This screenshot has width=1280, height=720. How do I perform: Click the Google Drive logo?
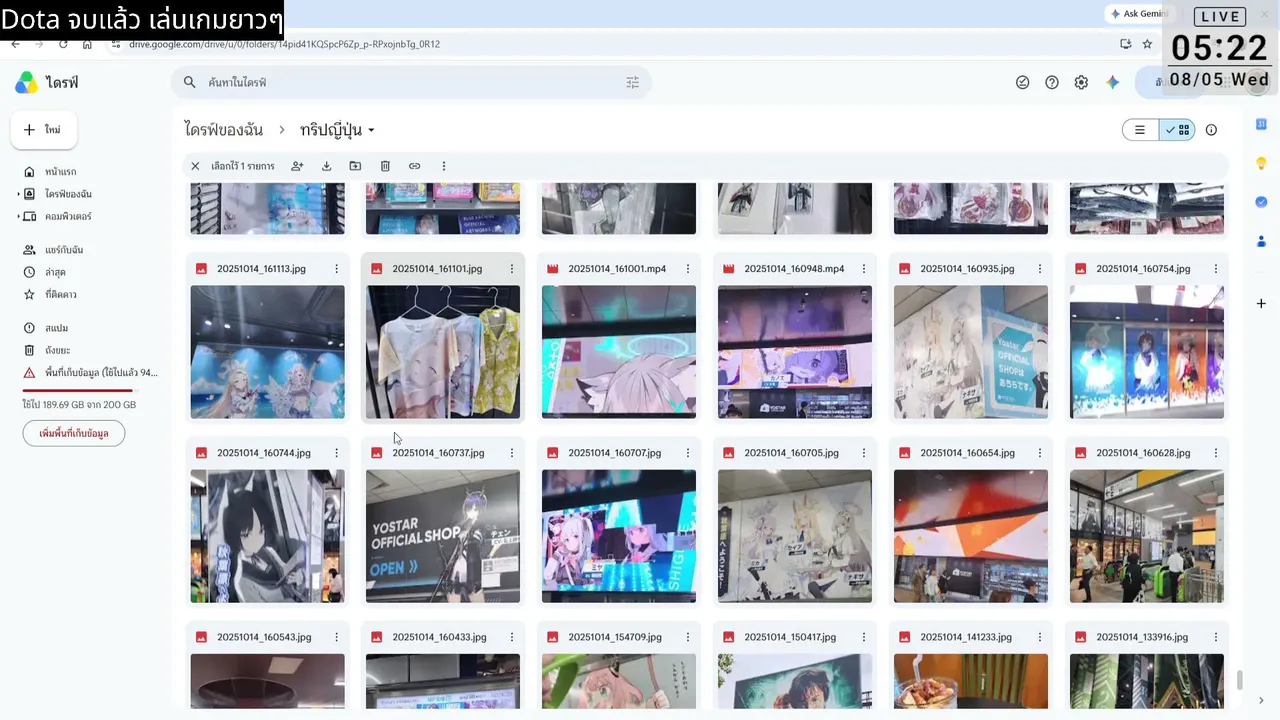(x=27, y=83)
